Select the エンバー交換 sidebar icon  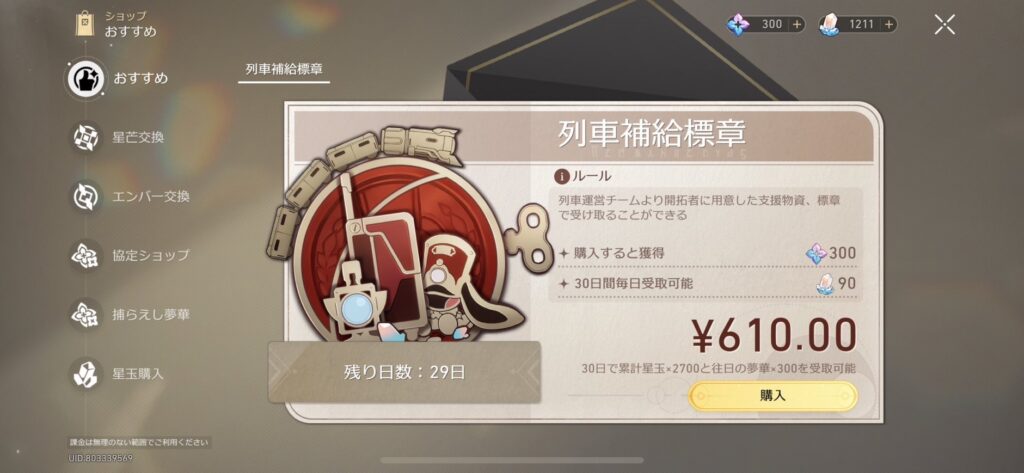86,197
